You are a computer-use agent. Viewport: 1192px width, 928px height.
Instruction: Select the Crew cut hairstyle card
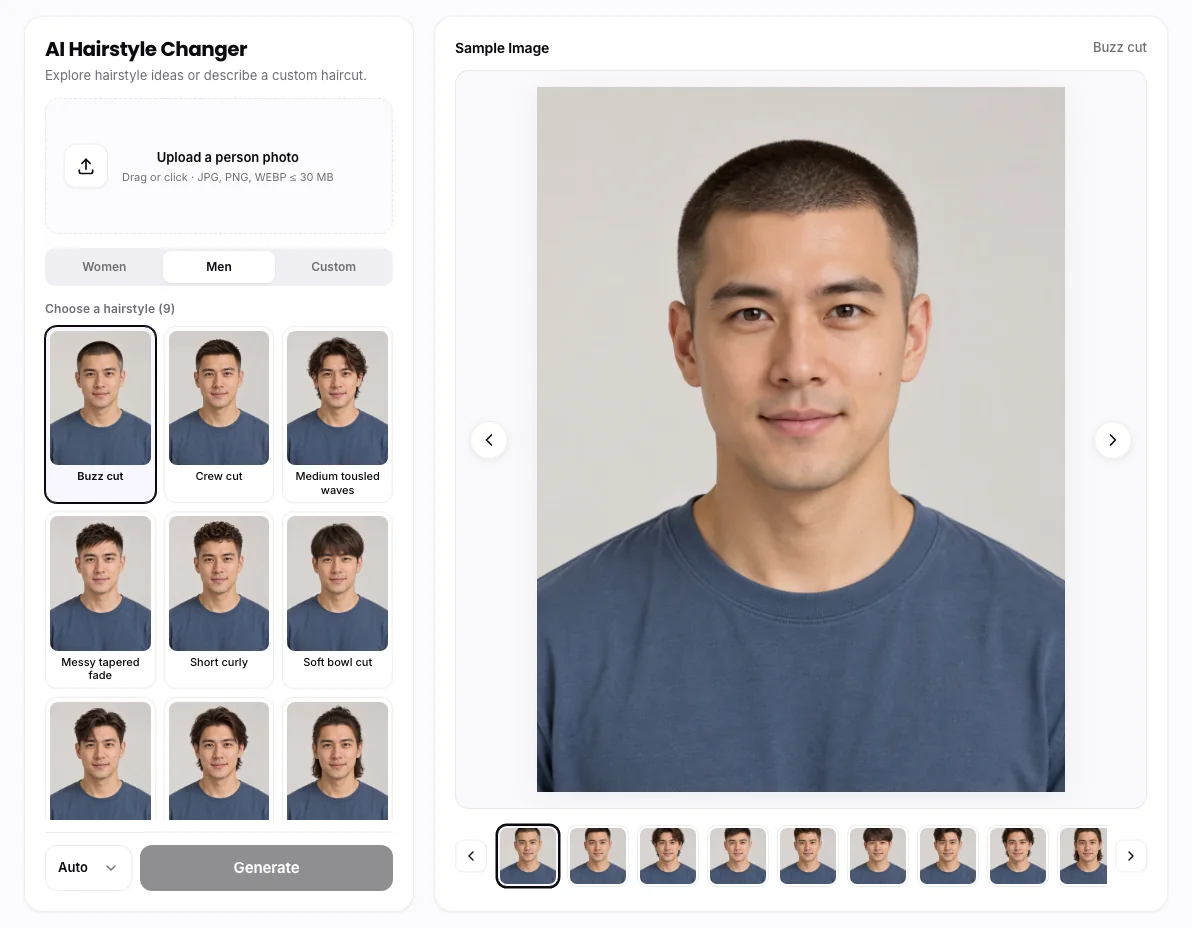coord(219,414)
